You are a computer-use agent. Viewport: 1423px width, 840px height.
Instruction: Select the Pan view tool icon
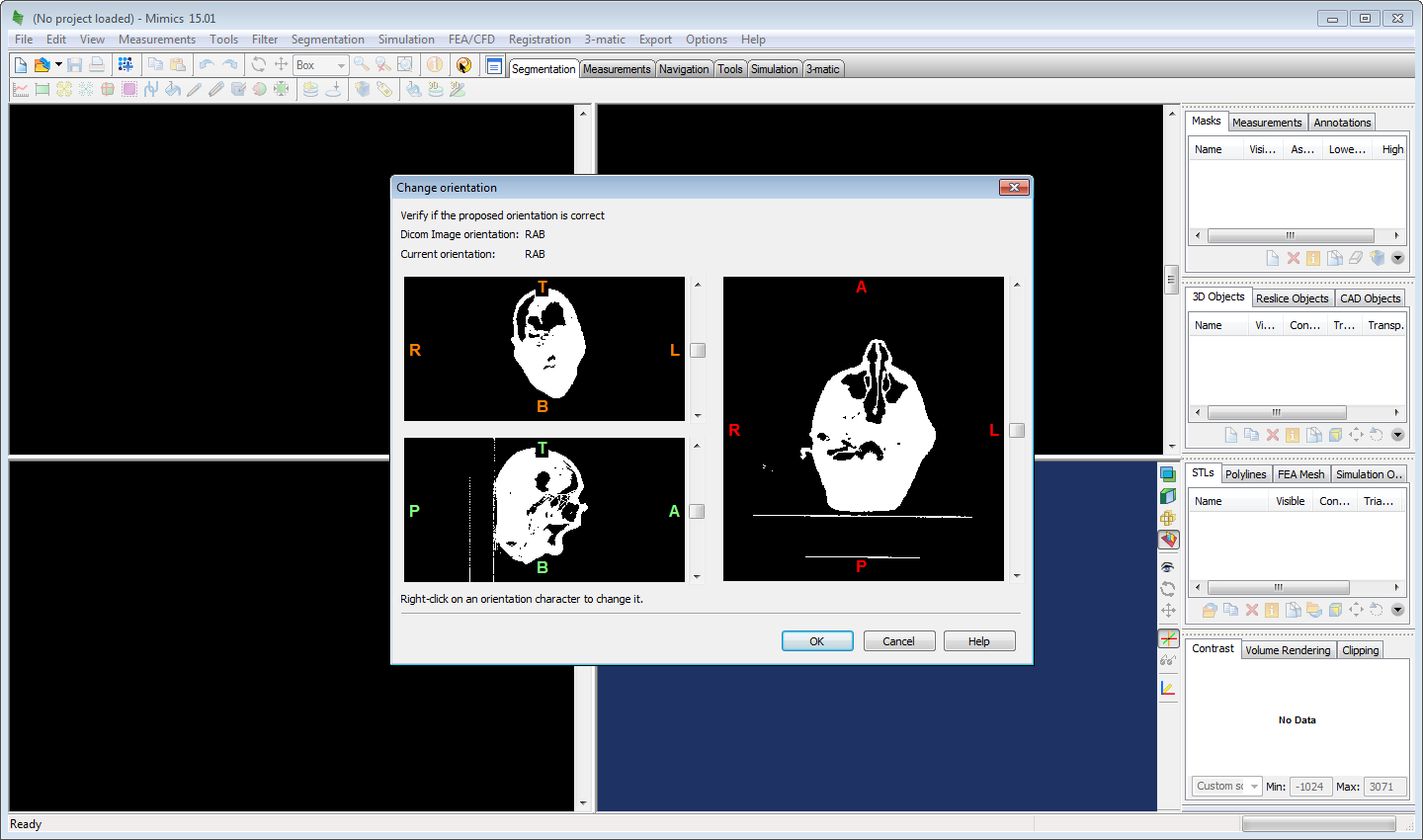[281, 64]
